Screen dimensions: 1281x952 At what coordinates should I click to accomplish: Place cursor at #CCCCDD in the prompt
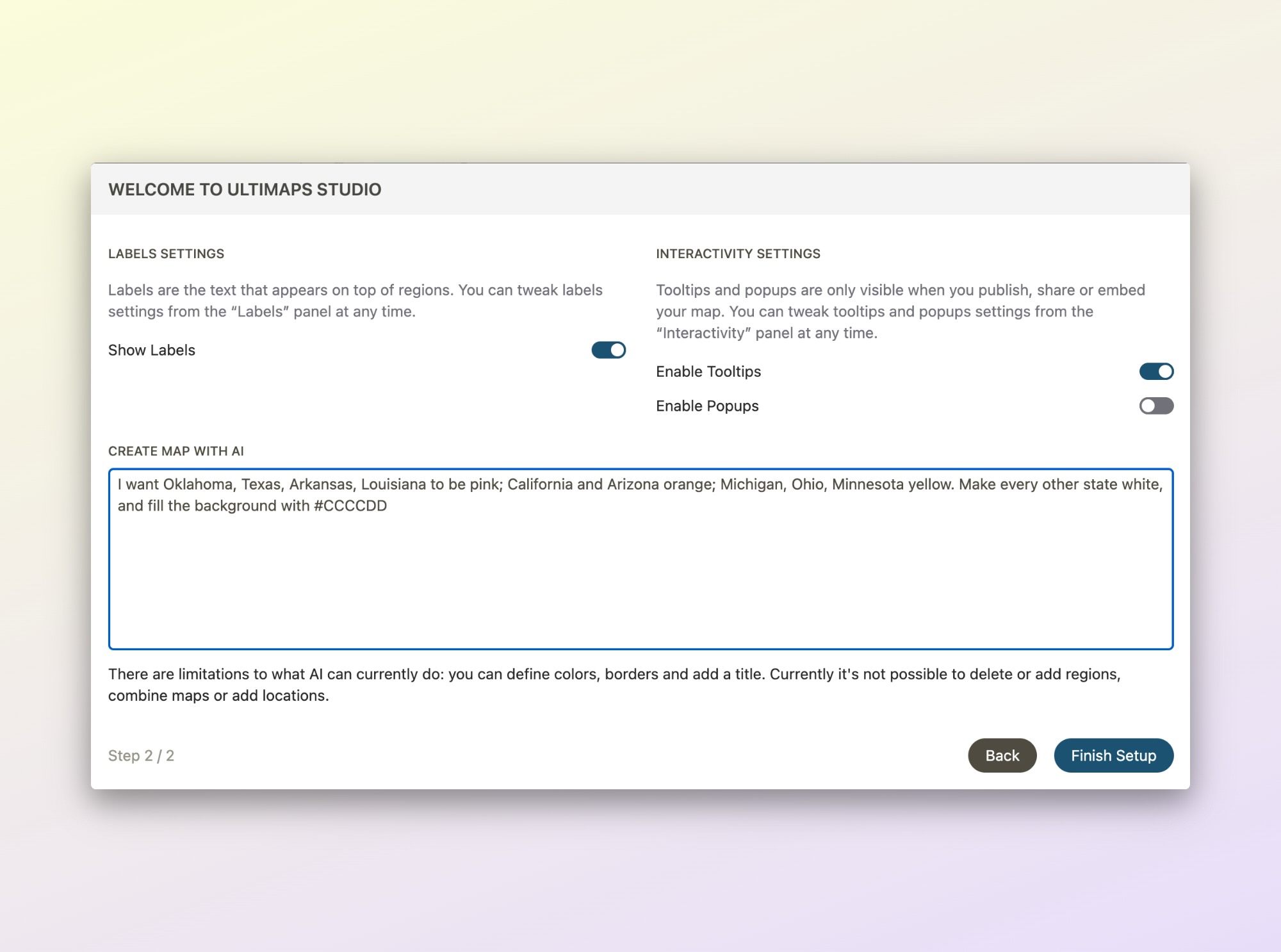[350, 506]
